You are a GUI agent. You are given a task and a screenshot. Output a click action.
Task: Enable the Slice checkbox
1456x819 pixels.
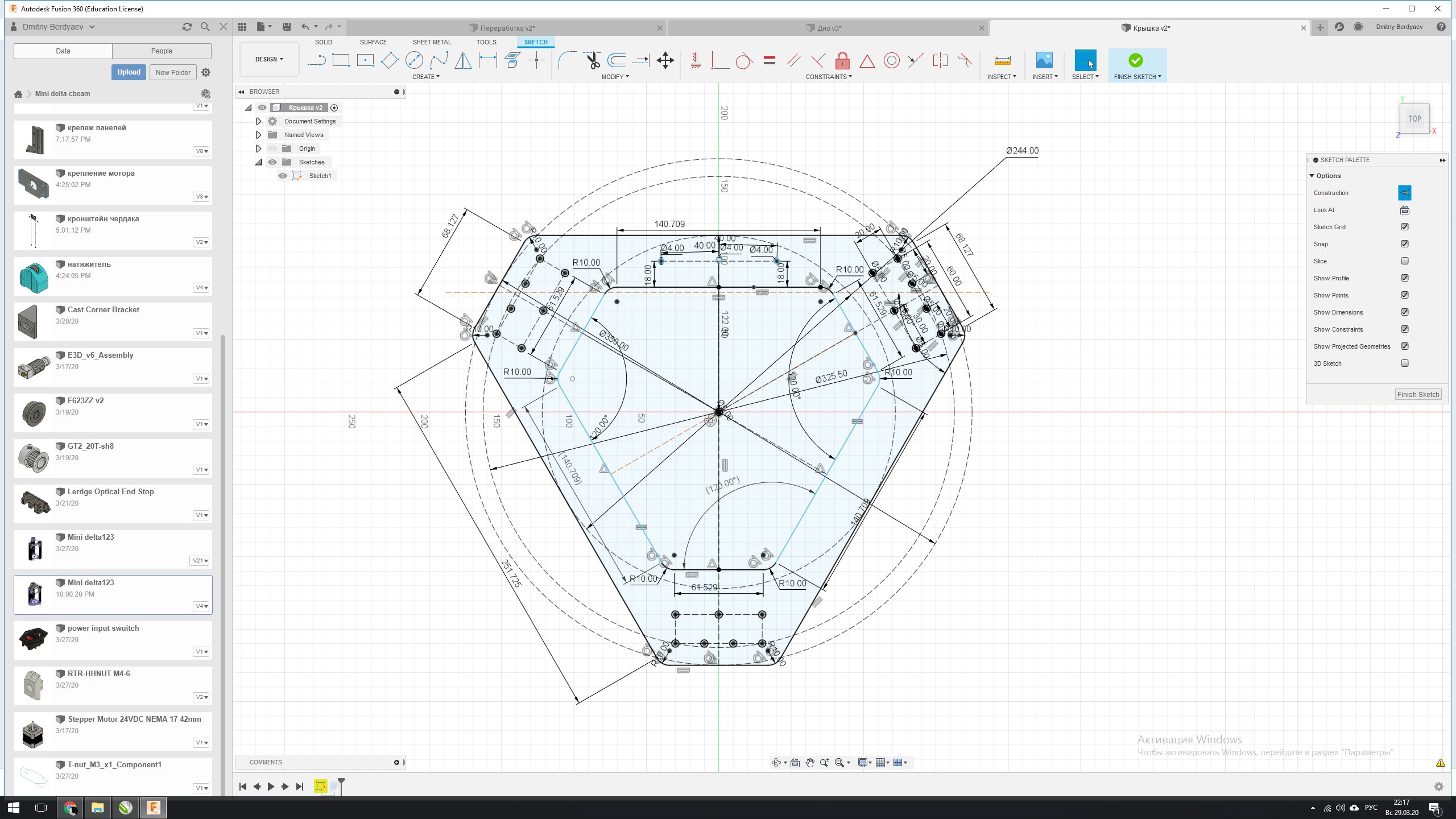pos(1405,261)
